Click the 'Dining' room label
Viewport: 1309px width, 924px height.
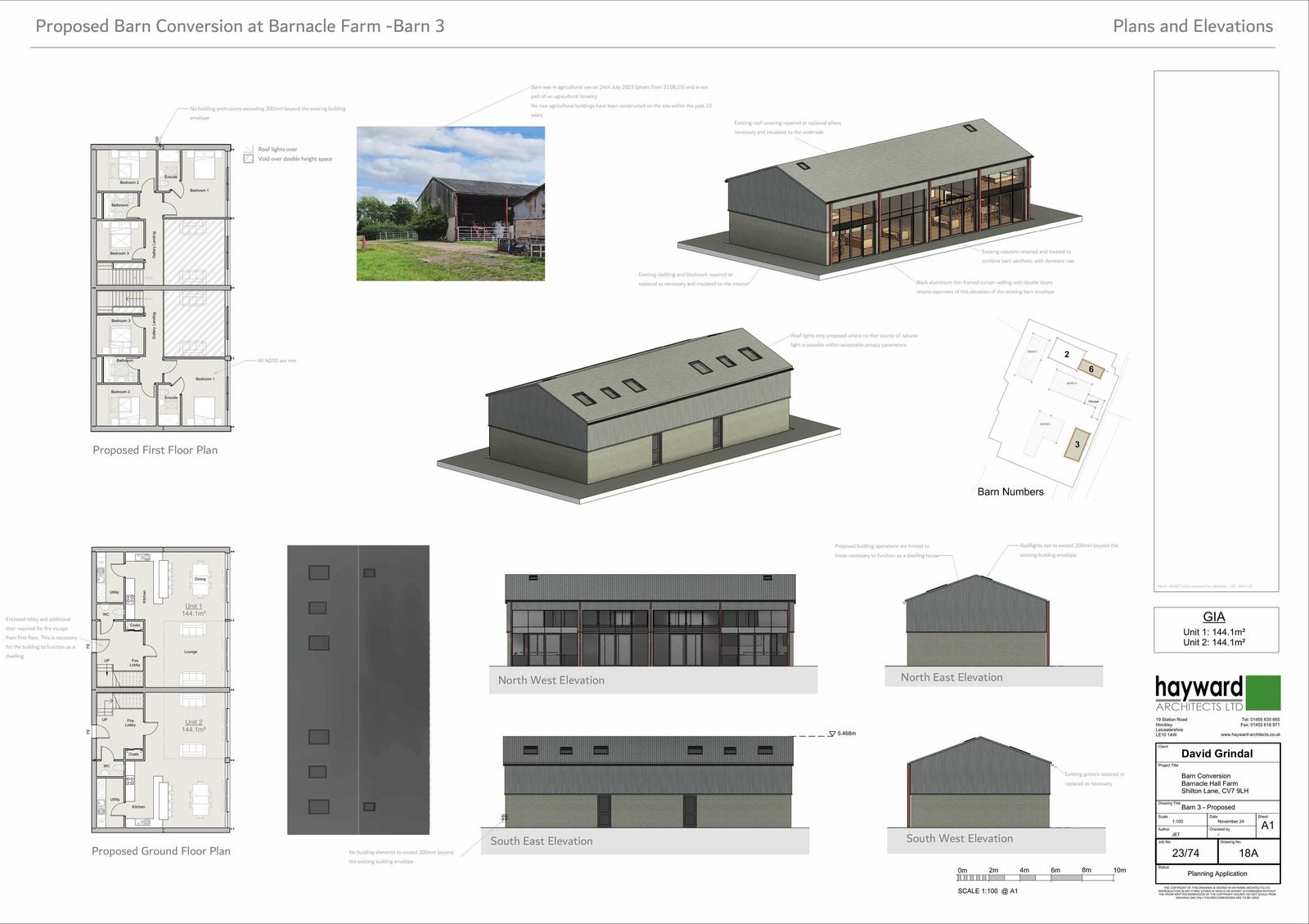click(200, 579)
